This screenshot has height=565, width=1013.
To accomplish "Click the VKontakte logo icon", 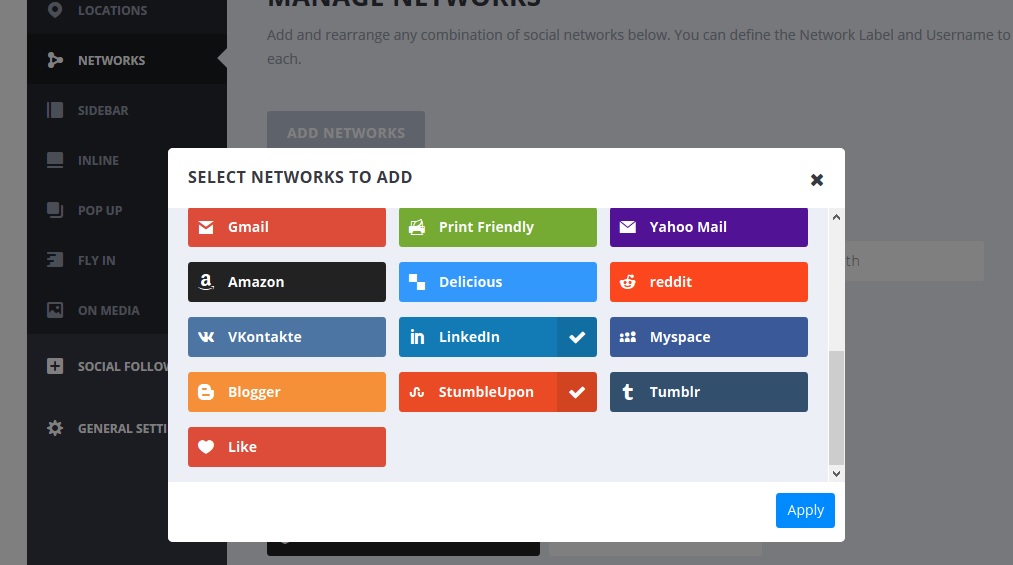I will 206,337.
